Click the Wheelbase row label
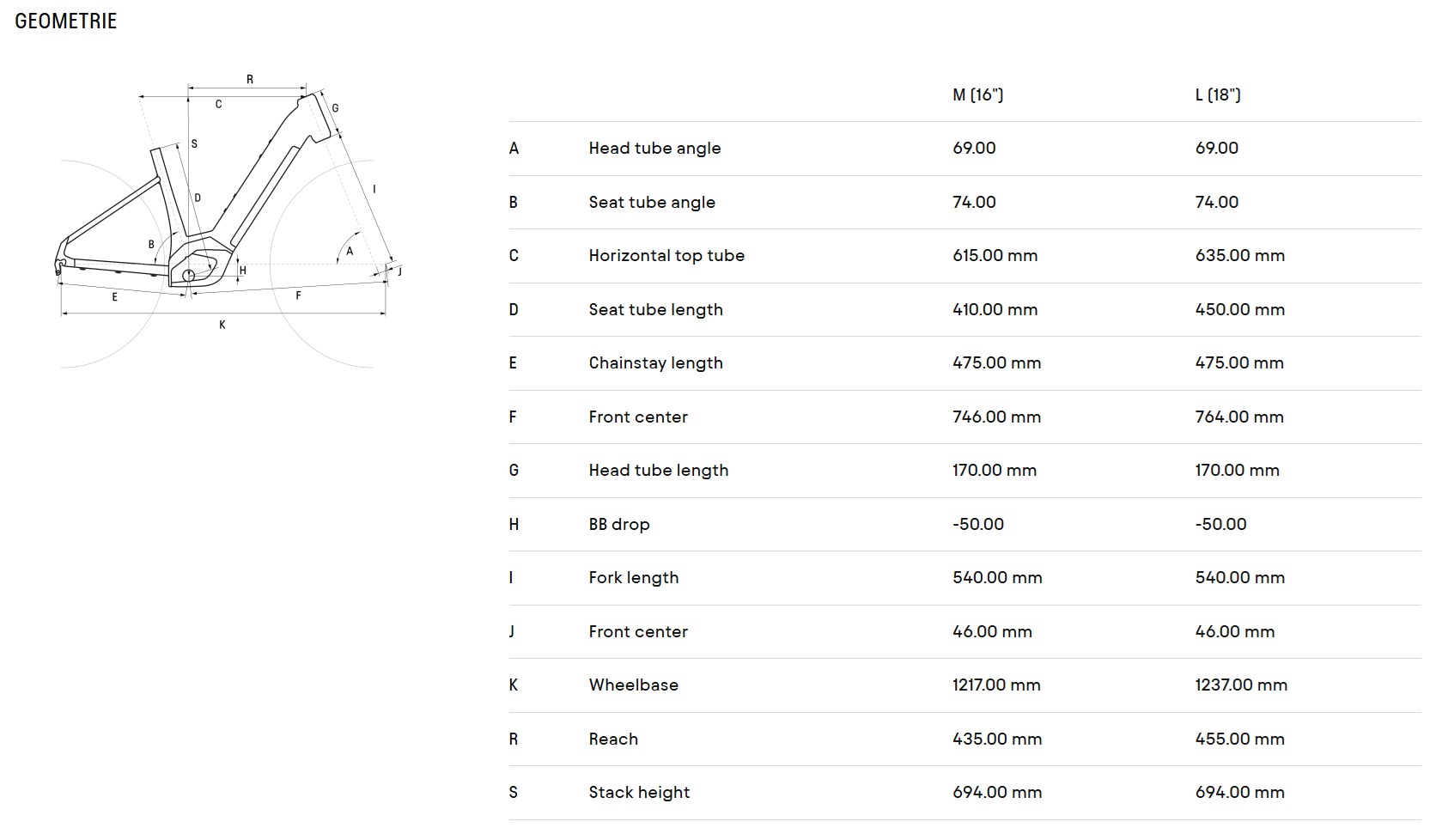The image size is (1430, 840). click(x=633, y=685)
